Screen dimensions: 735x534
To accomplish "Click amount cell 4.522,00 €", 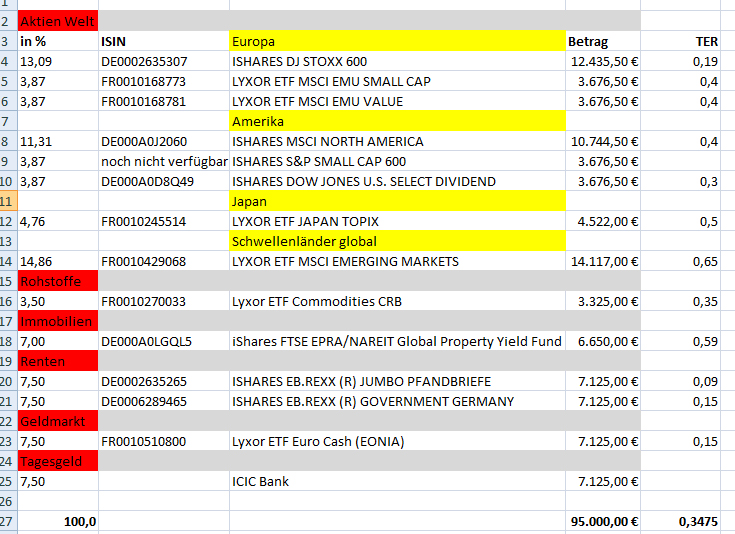I will pyautogui.click(x=603, y=221).
